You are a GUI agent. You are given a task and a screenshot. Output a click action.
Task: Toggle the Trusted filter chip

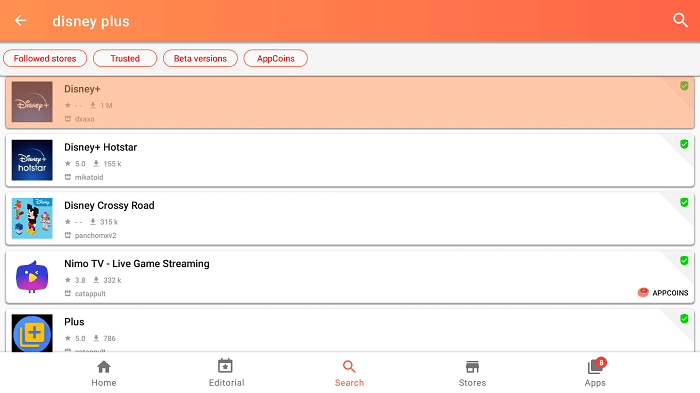(x=125, y=59)
